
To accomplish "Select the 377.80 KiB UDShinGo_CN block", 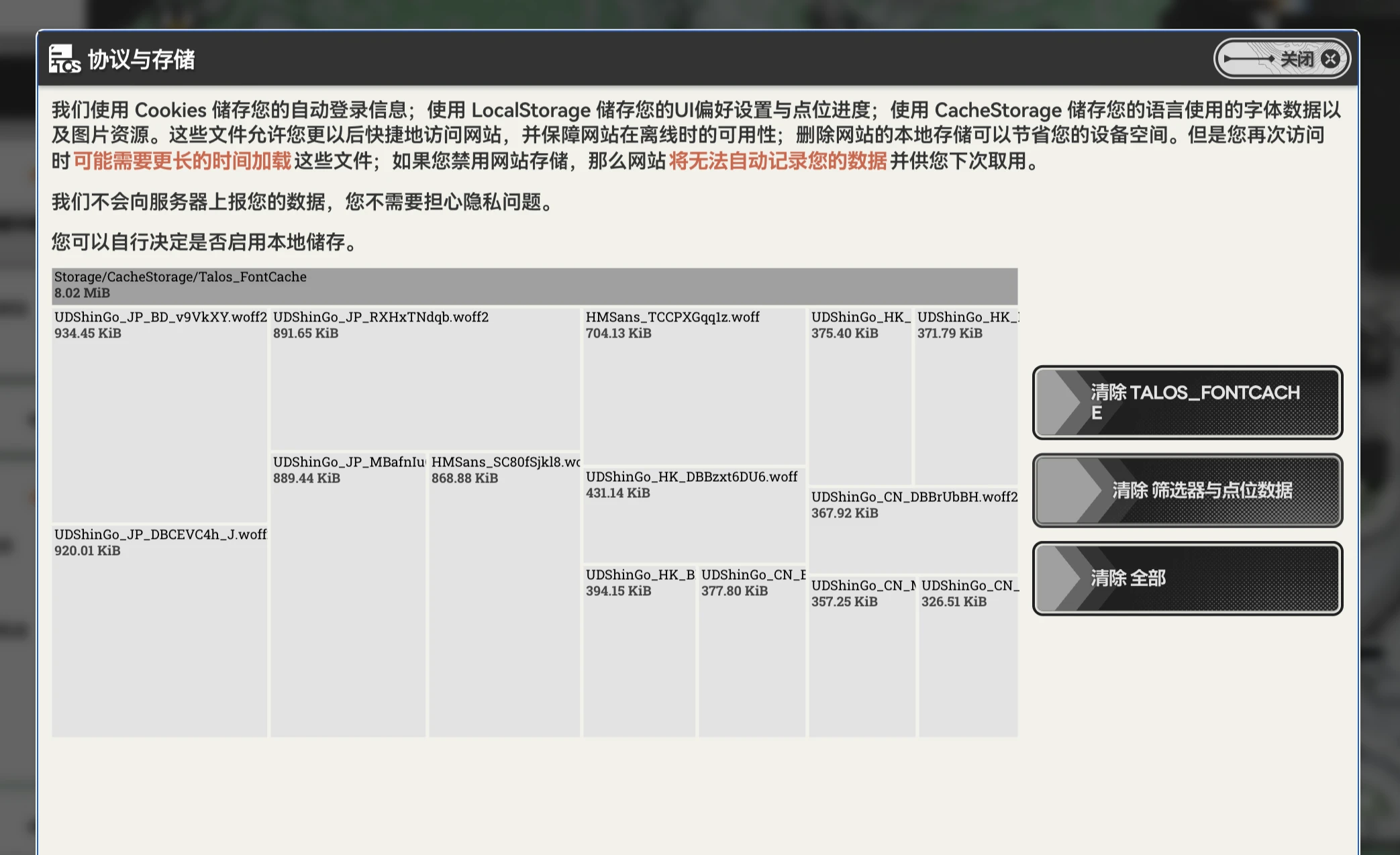I will pos(752,651).
